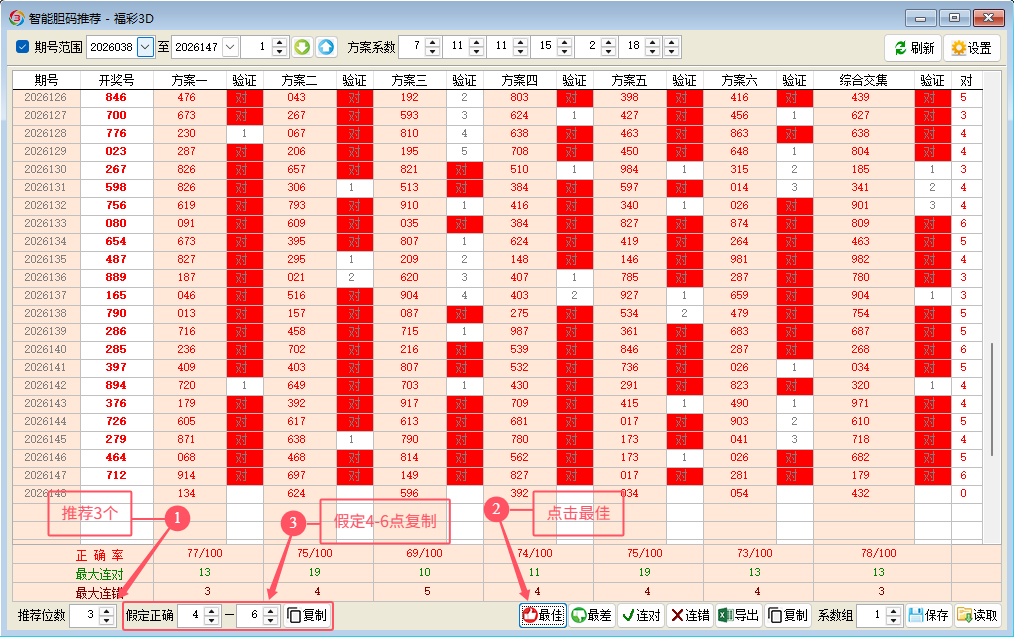Save coefficients with the 保存 button
1014x637 pixels.
927,615
